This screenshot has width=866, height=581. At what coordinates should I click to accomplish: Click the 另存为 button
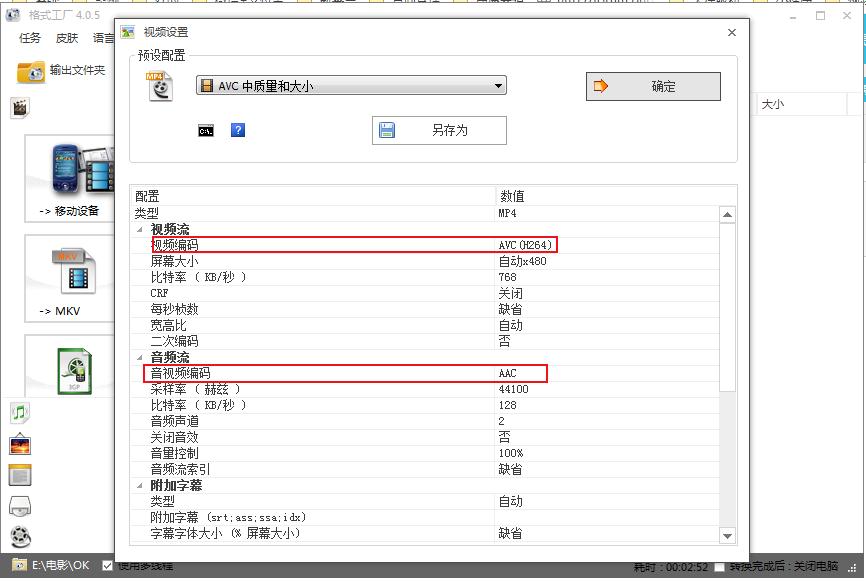tap(439, 130)
